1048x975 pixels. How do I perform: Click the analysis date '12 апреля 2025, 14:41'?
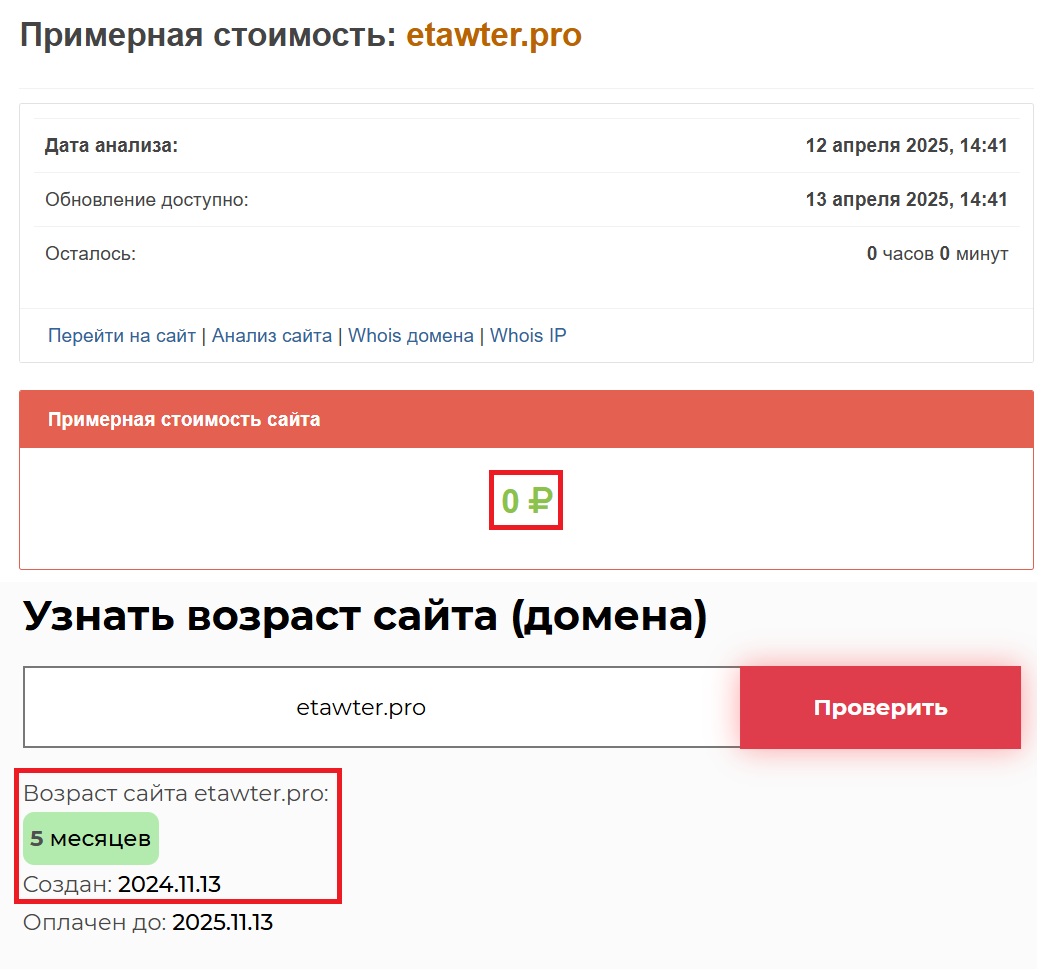pos(906,146)
